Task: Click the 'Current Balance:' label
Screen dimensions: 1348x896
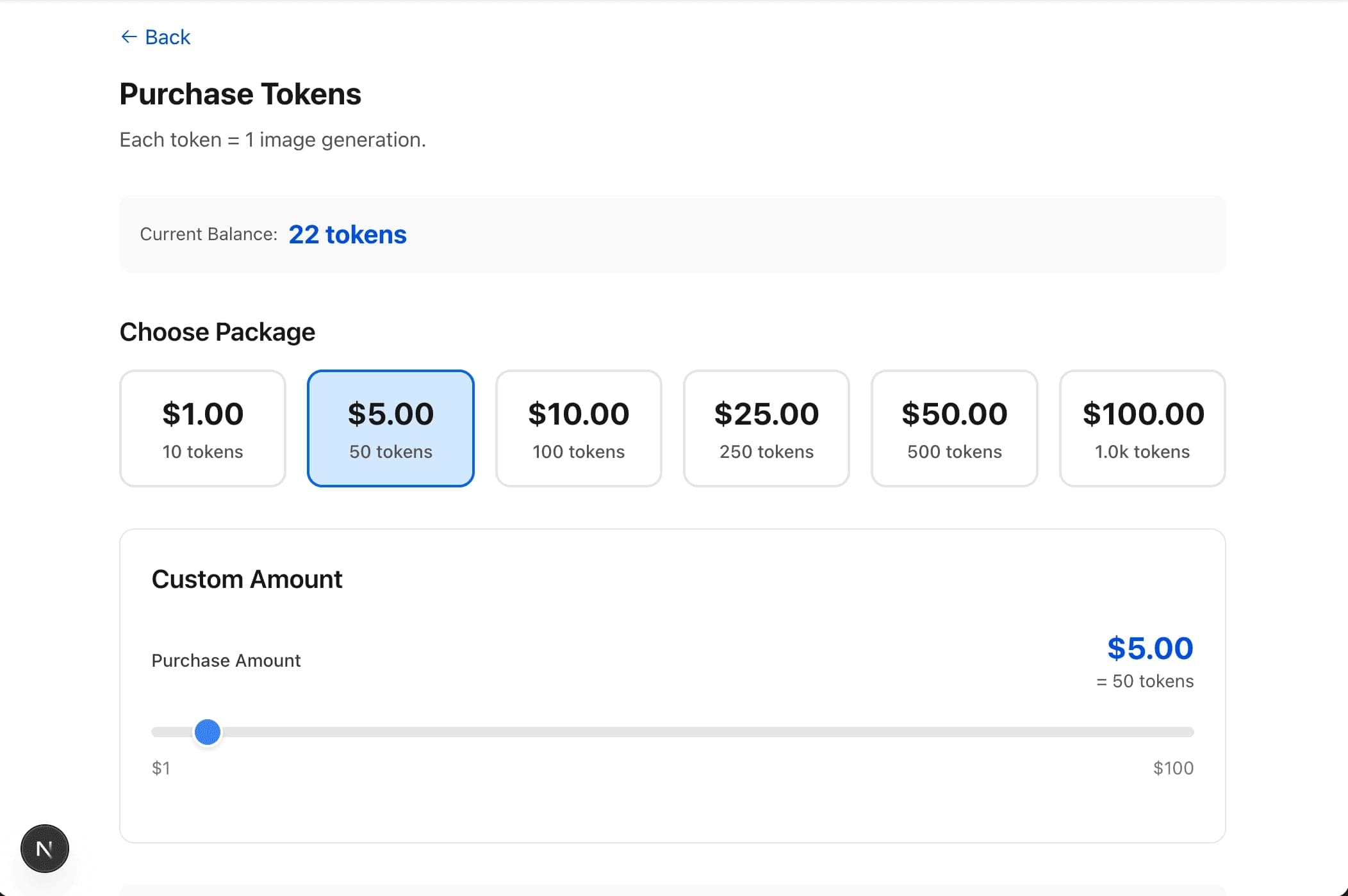Action: pyautogui.click(x=209, y=234)
